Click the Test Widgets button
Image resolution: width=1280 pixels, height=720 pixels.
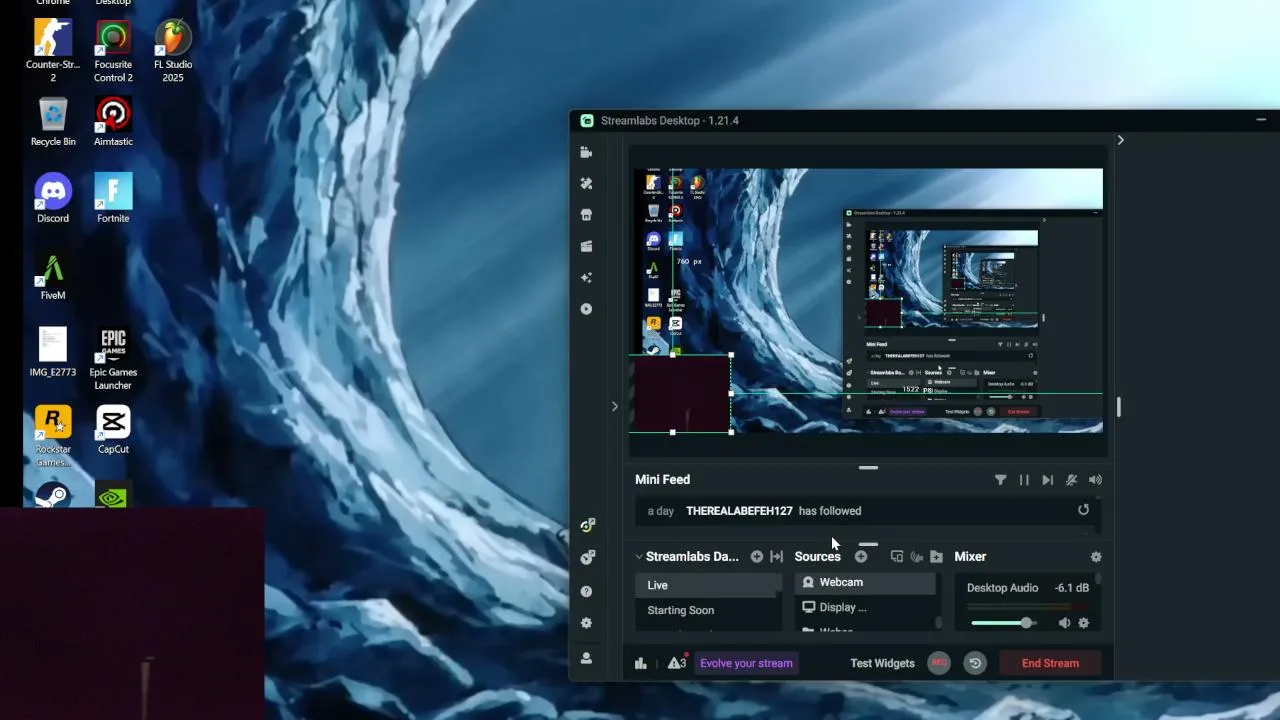882,663
